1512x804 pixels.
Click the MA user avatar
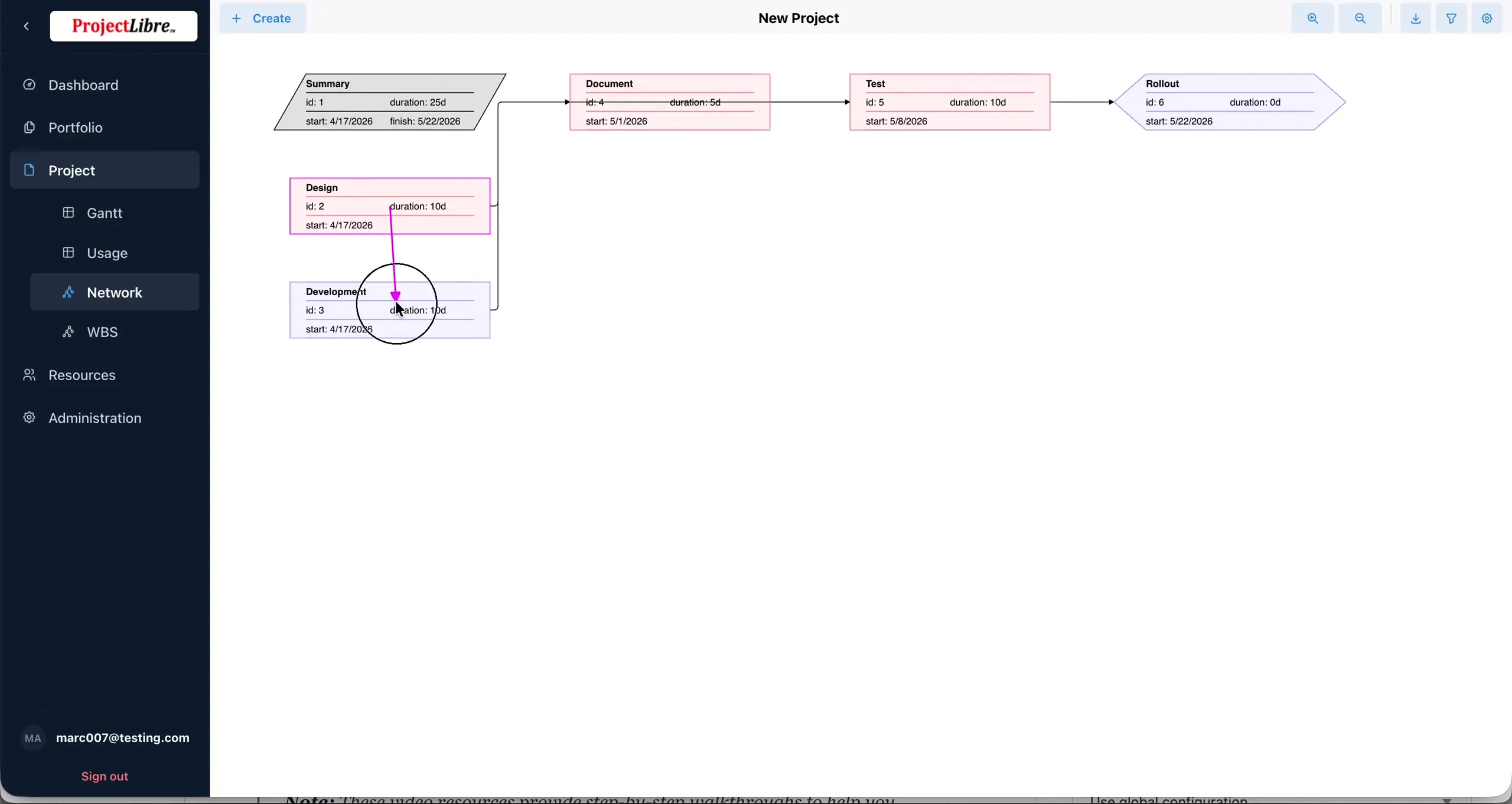[33, 738]
